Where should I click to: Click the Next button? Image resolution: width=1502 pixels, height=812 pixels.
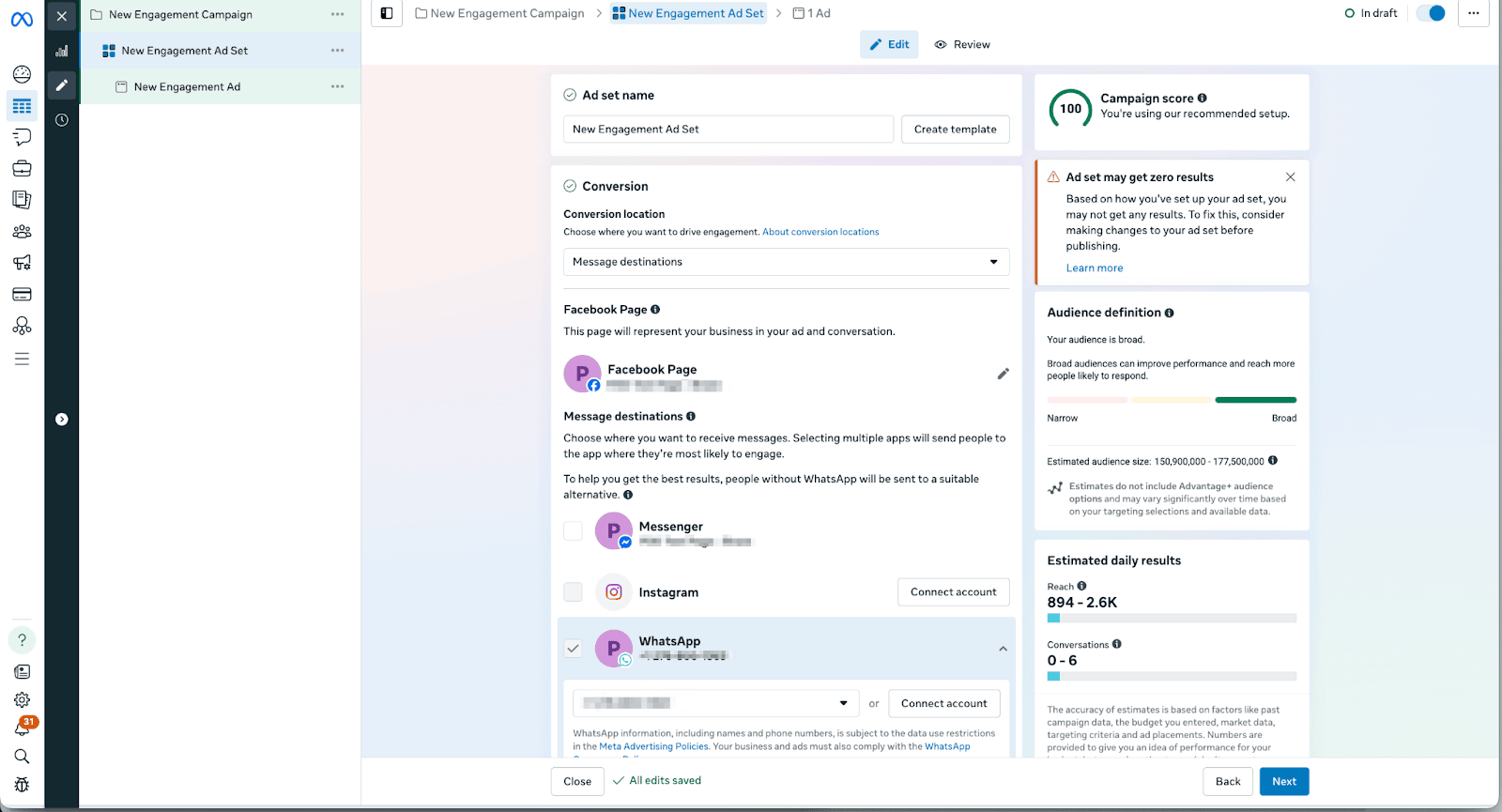pyautogui.click(x=1283, y=782)
